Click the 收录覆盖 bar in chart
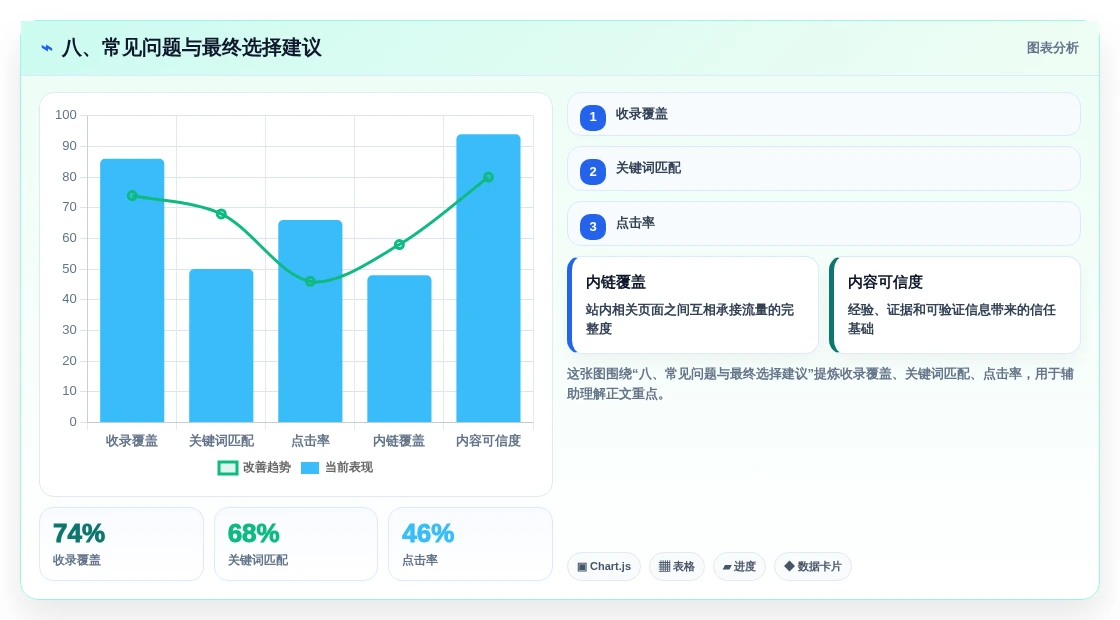 (x=132, y=290)
